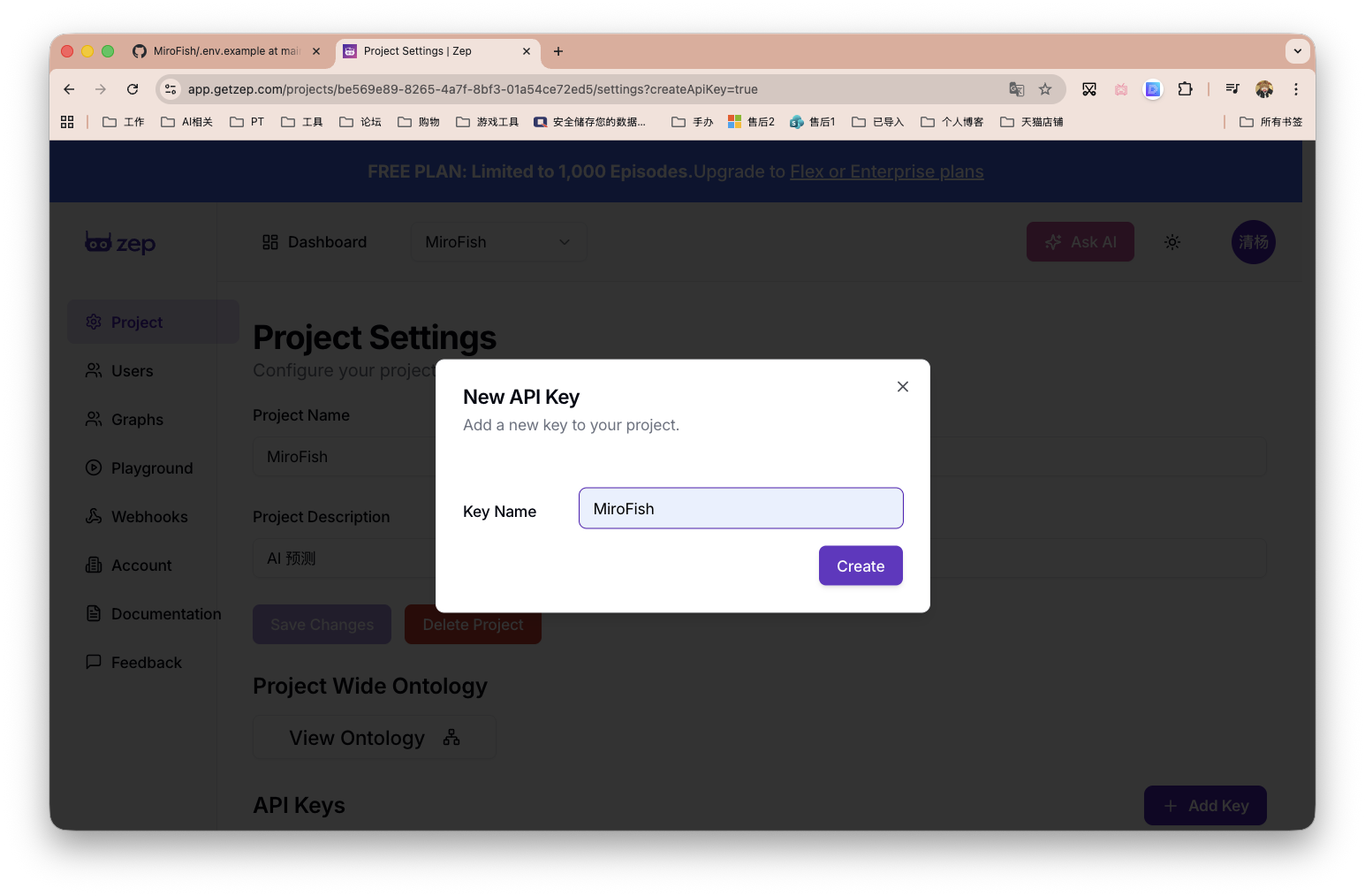Open the browser Extensions puzzle icon
This screenshot has height=896, width=1365.
coord(1185,89)
